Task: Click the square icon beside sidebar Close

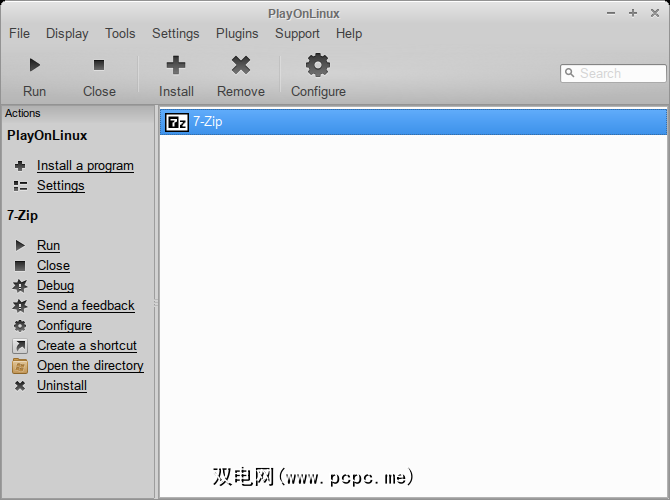Action: [20, 266]
